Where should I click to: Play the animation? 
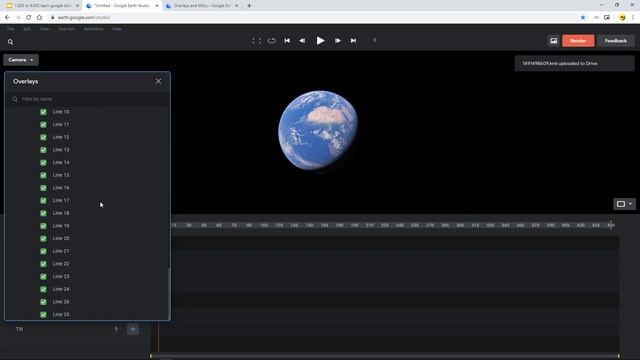click(320, 40)
